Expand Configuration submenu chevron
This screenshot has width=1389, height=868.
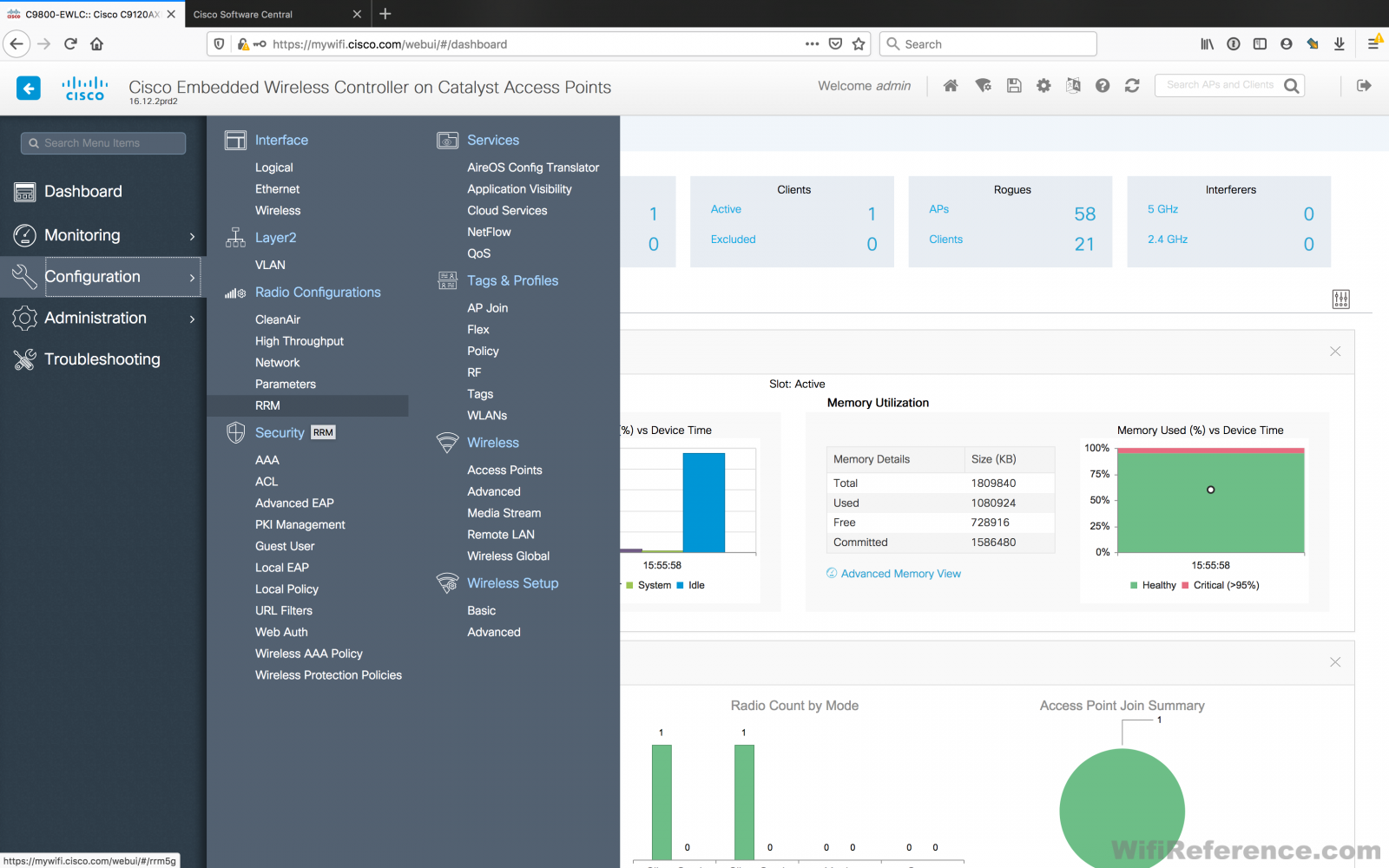[192, 278]
